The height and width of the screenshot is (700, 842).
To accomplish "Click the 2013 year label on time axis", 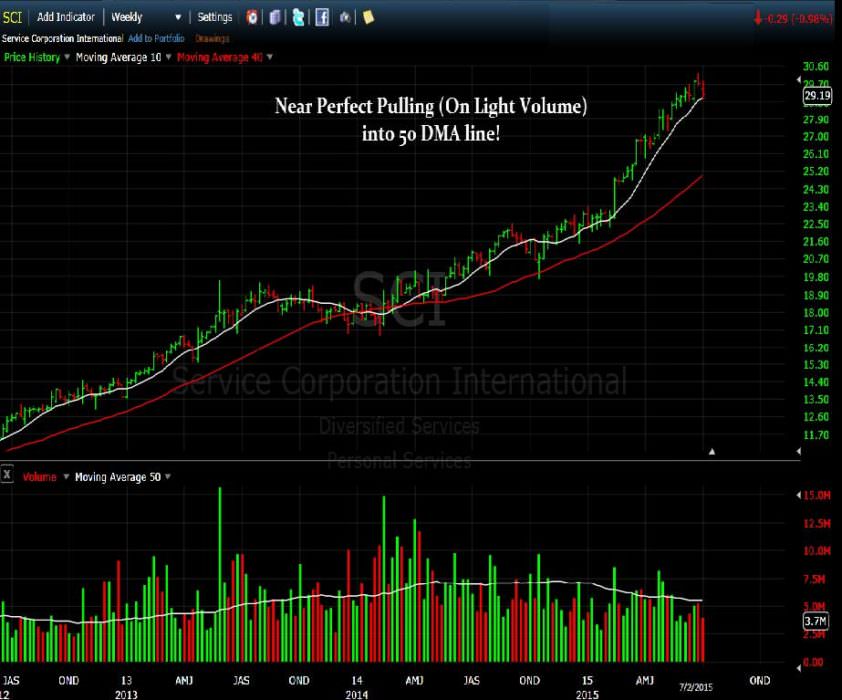I will [x=126, y=695].
